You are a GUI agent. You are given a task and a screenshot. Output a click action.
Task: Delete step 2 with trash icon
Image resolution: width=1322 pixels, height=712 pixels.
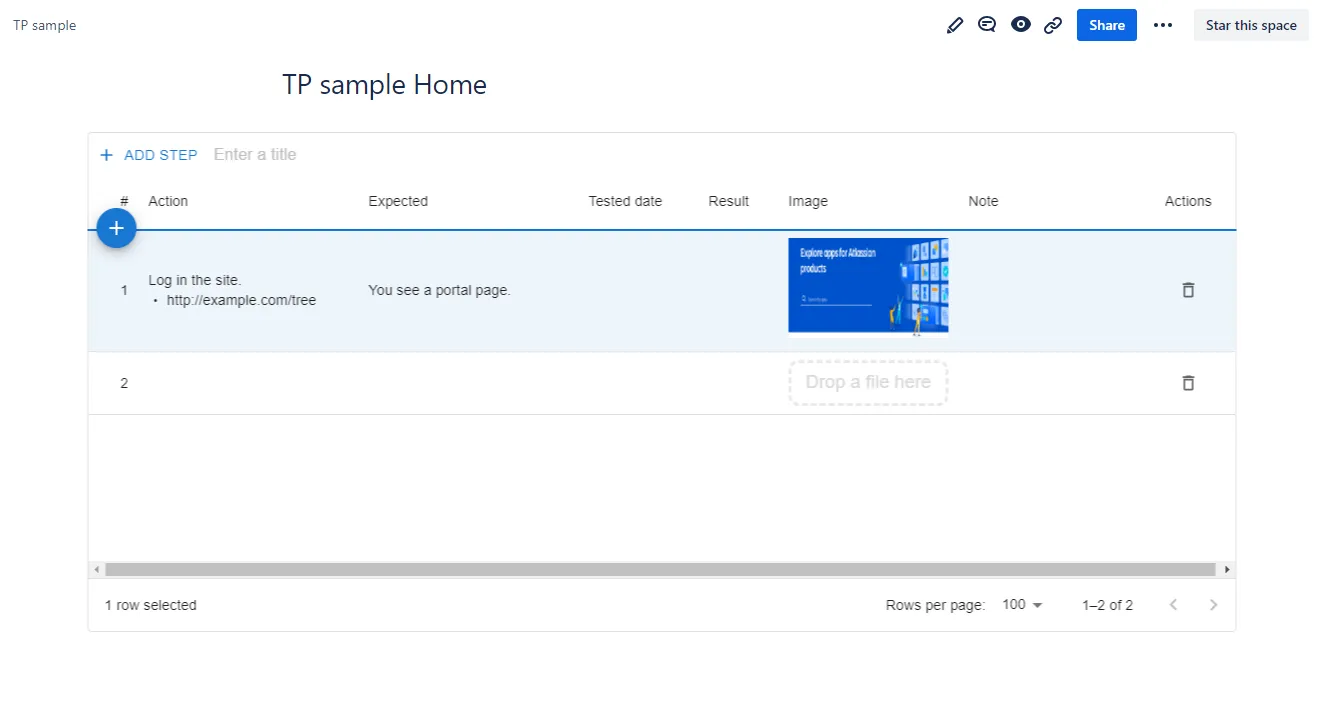pos(1188,383)
